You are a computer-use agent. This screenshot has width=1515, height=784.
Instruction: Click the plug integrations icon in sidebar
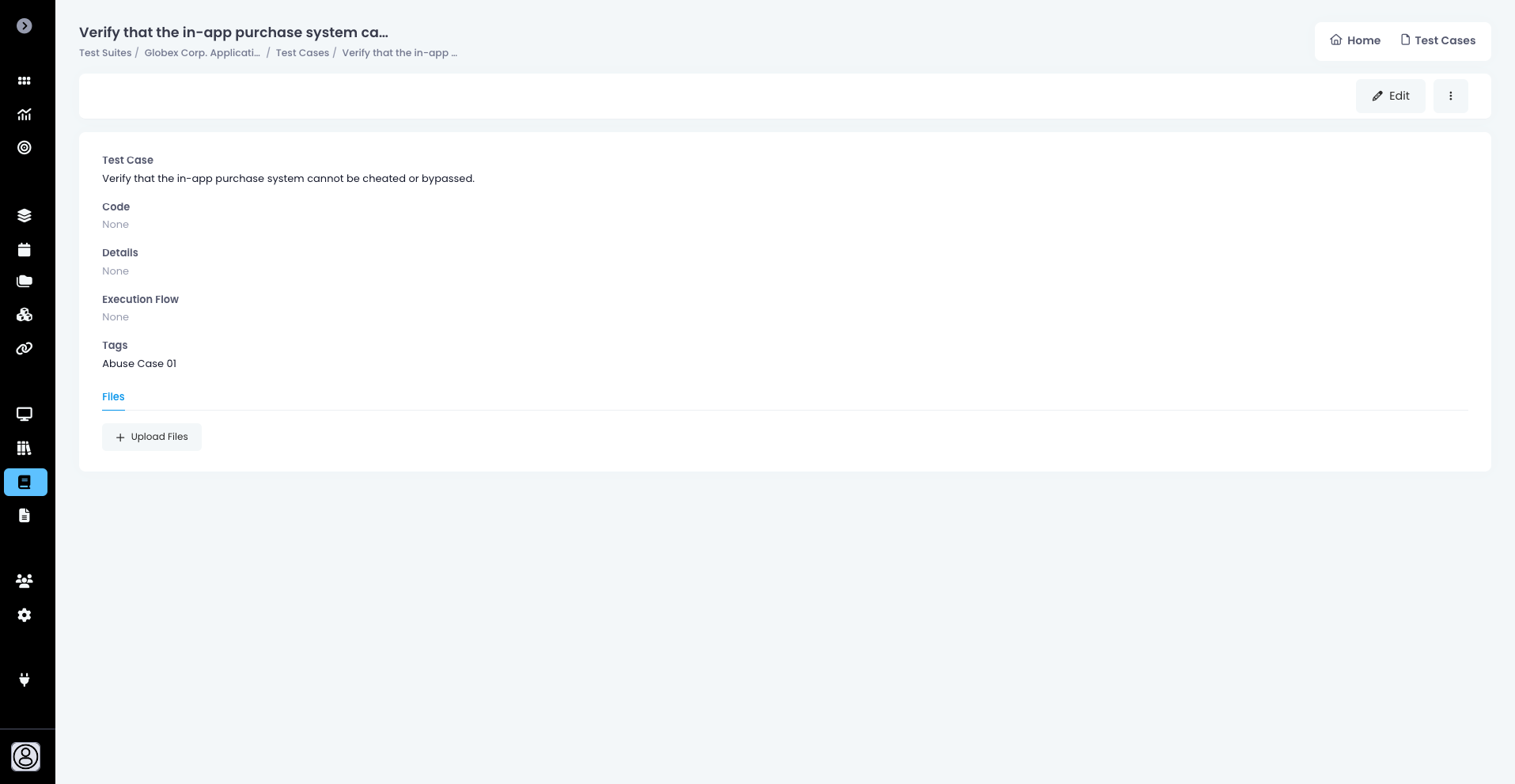tap(25, 680)
